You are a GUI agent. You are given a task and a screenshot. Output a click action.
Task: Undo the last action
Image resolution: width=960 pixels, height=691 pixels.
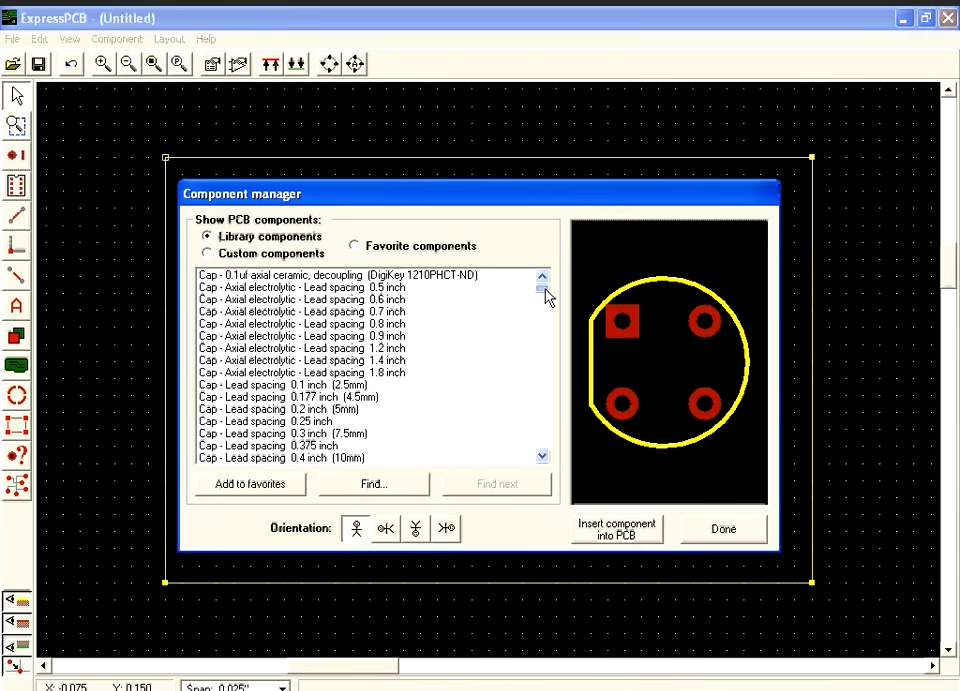point(69,63)
